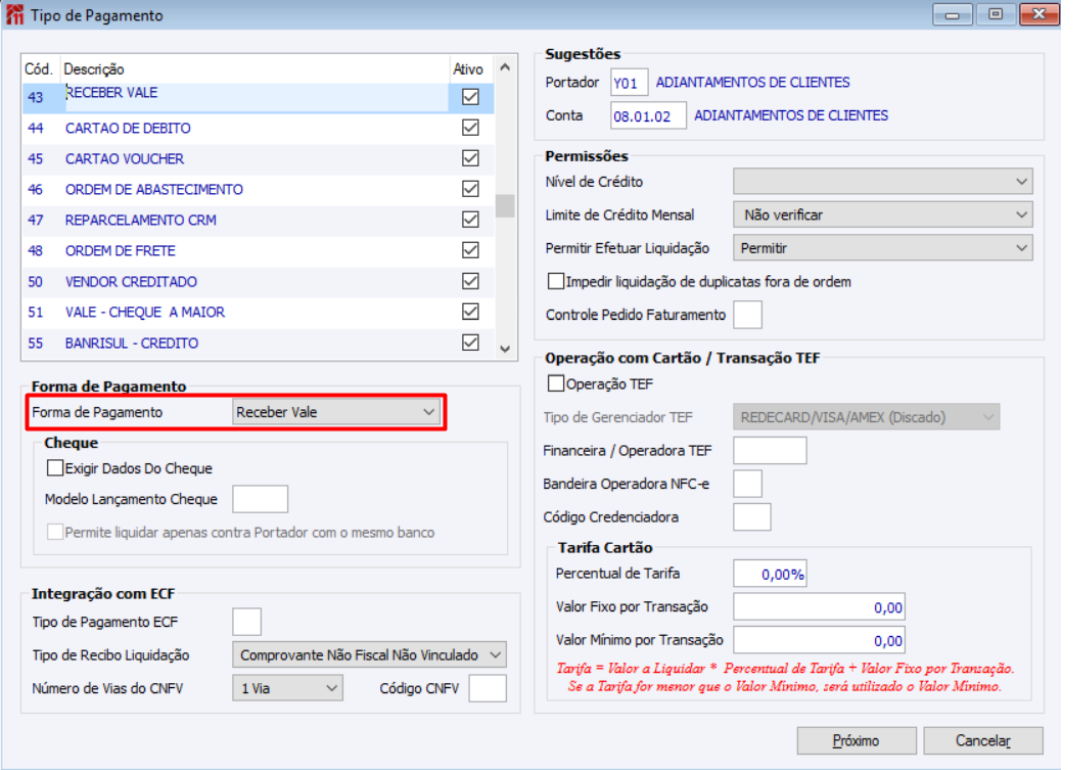Click the Financeira / Operadora TEF field
Screen dimensions: 1080x770
click(x=769, y=450)
